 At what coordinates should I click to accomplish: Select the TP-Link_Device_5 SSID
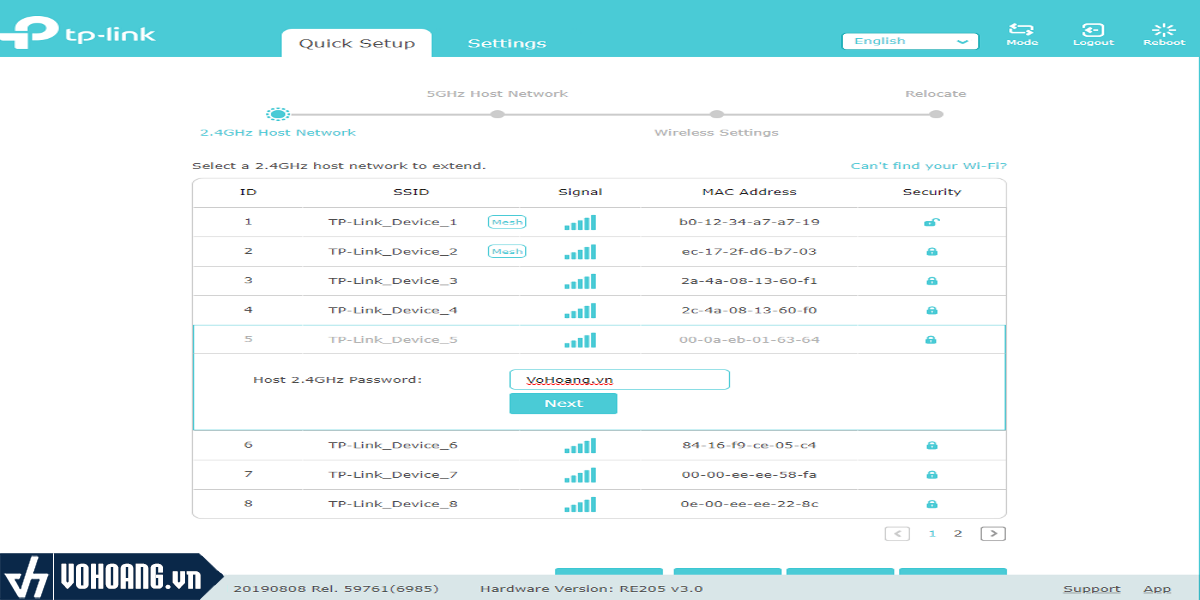click(x=393, y=340)
